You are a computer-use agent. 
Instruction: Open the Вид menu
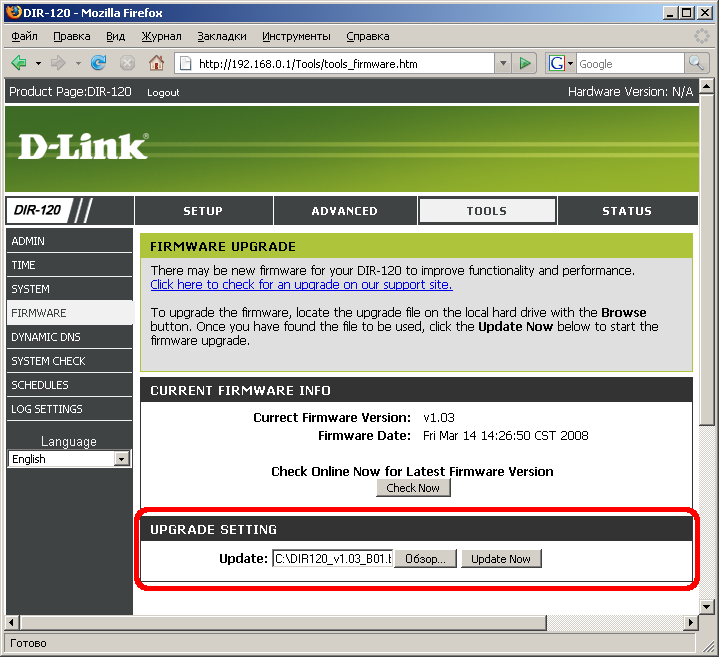point(116,36)
